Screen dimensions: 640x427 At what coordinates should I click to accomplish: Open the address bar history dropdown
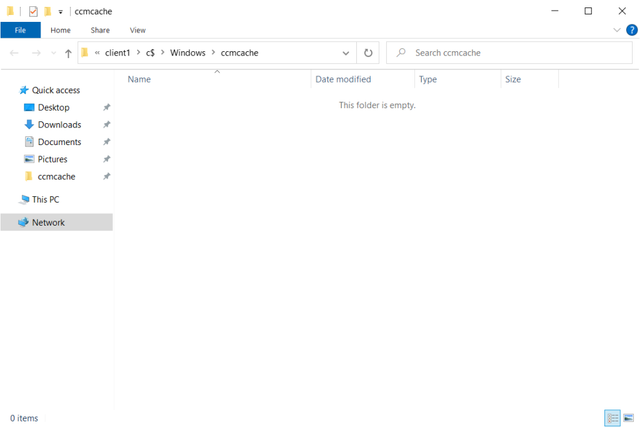(346, 53)
